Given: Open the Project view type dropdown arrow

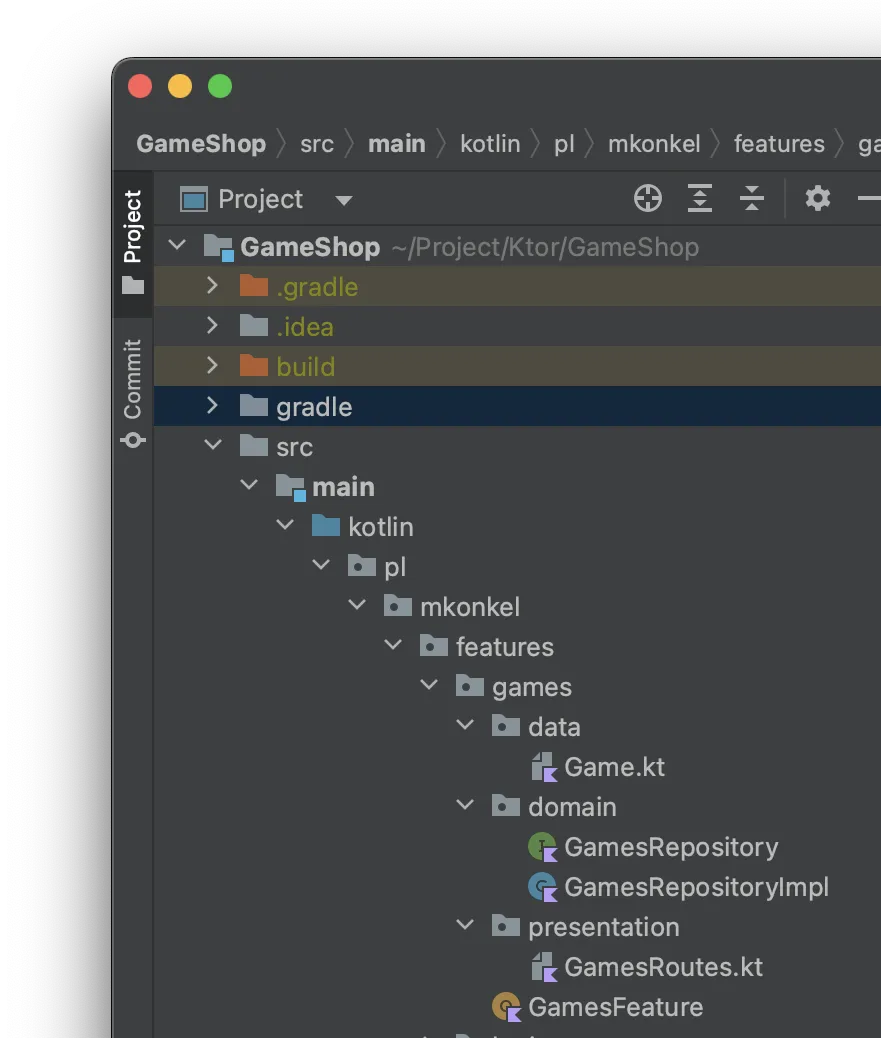Looking at the screenshot, I should click(344, 201).
